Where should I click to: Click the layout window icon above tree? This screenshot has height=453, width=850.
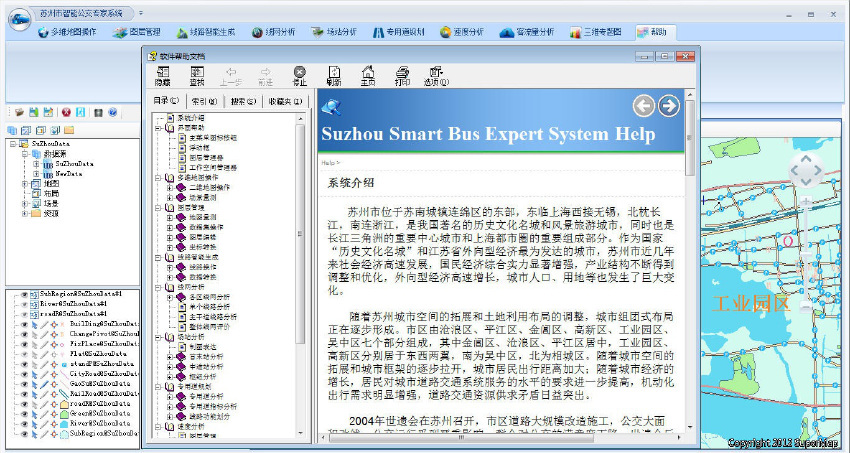pyautogui.click(x=41, y=130)
